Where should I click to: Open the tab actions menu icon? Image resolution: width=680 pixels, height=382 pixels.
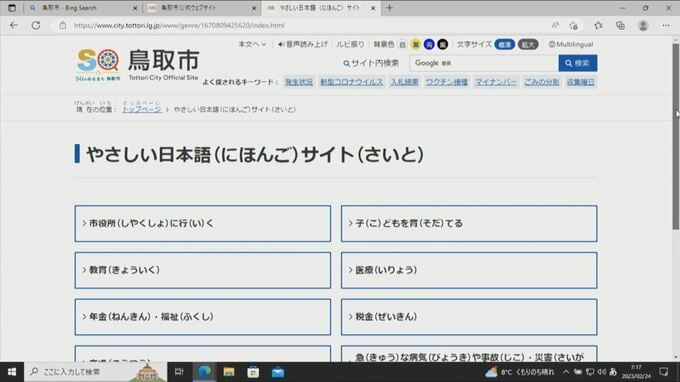pos(12,8)
